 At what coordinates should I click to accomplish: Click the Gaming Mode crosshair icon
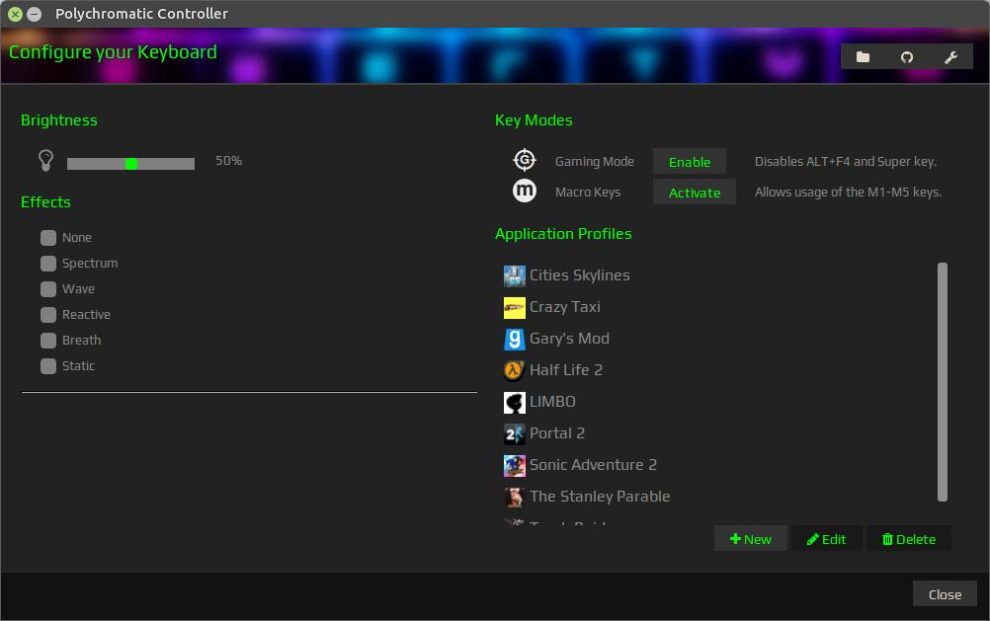pyautogui.click(x=525, y=161)
